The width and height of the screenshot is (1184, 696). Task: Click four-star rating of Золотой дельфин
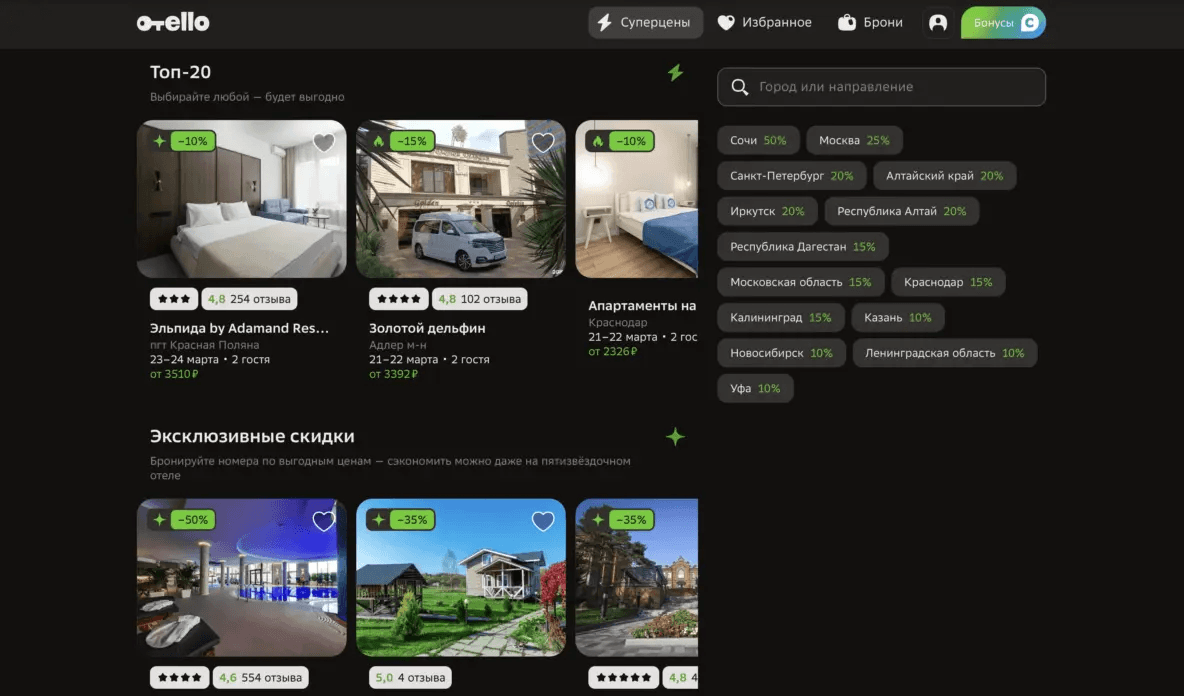click(399, 299)
